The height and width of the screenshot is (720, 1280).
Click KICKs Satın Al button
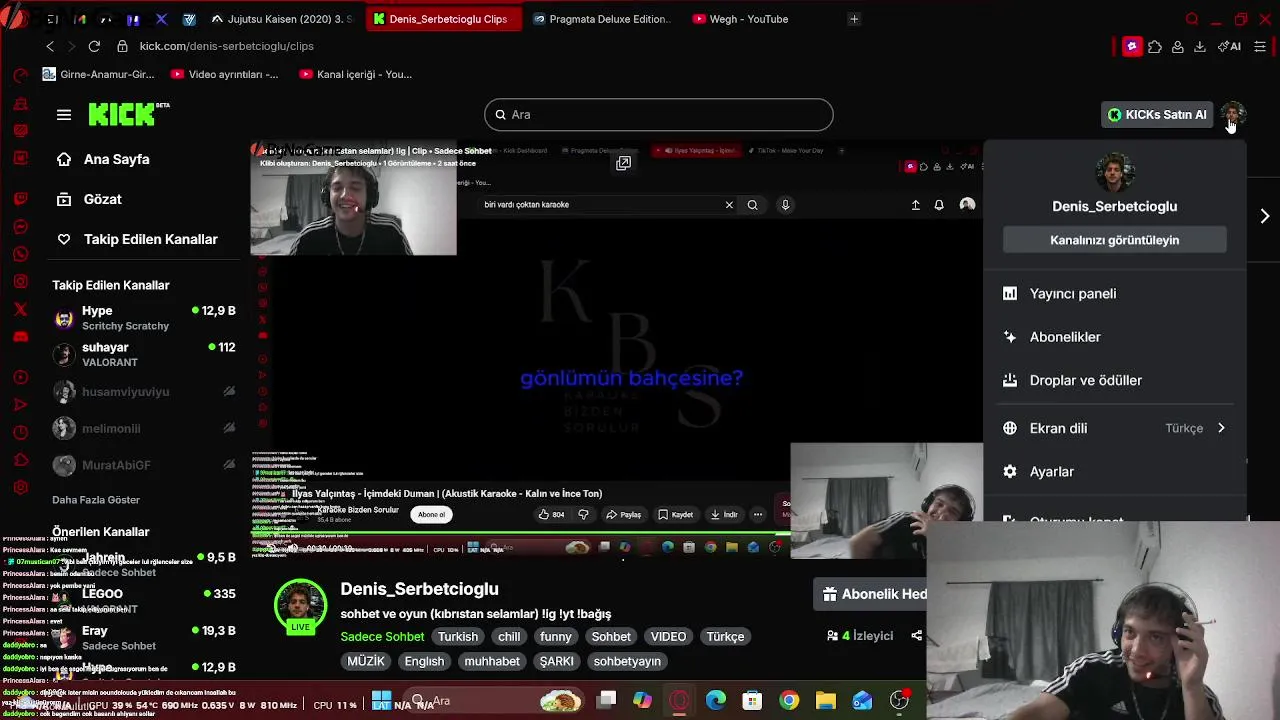1157,114
